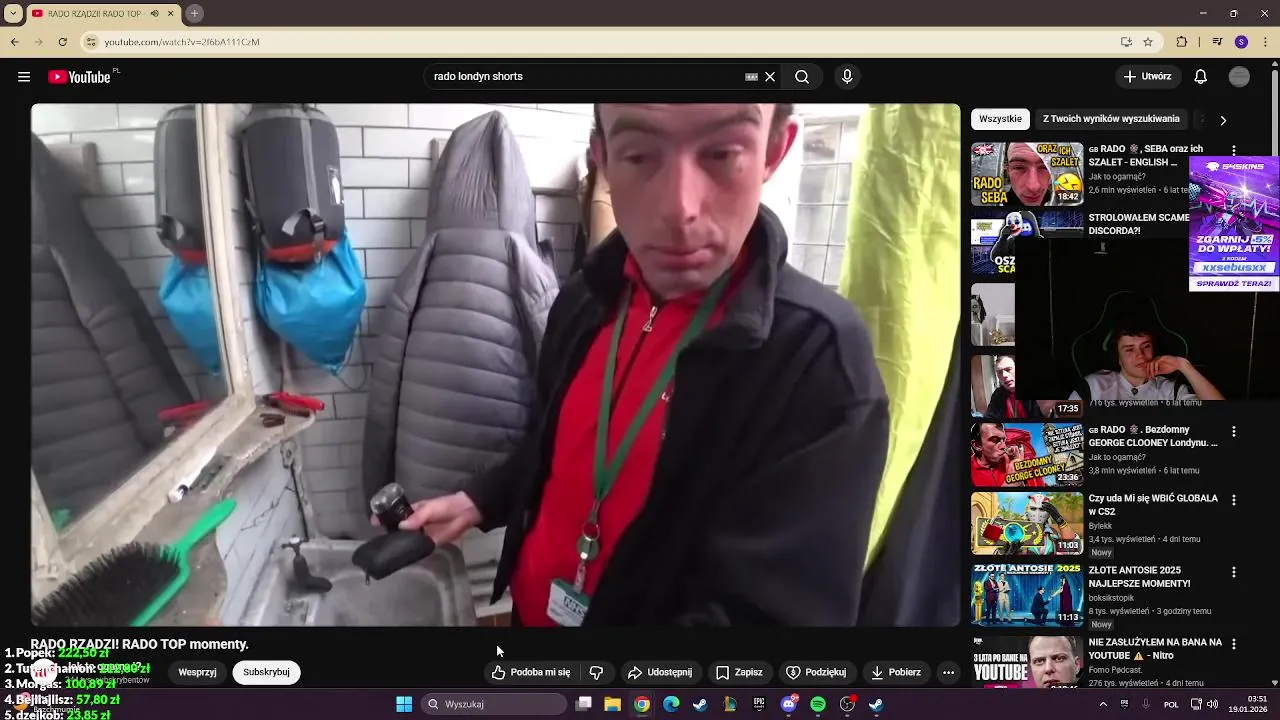Image resolution: width=1280 pixels, height=720 pixels.
Task: Open options menu for RADO, SEBA oraz ich SZALET video
Action: click(x=1233, y=150)
